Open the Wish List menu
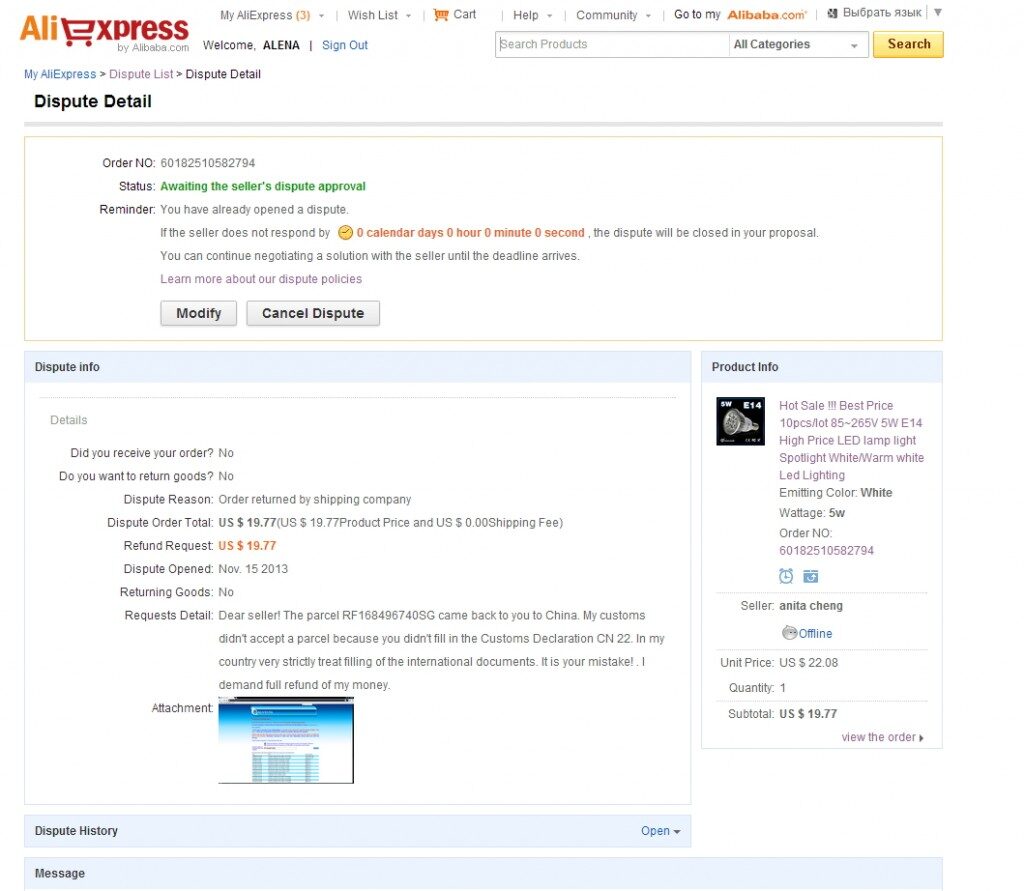This screenshot has width=1024, height=891. (379, 15)
